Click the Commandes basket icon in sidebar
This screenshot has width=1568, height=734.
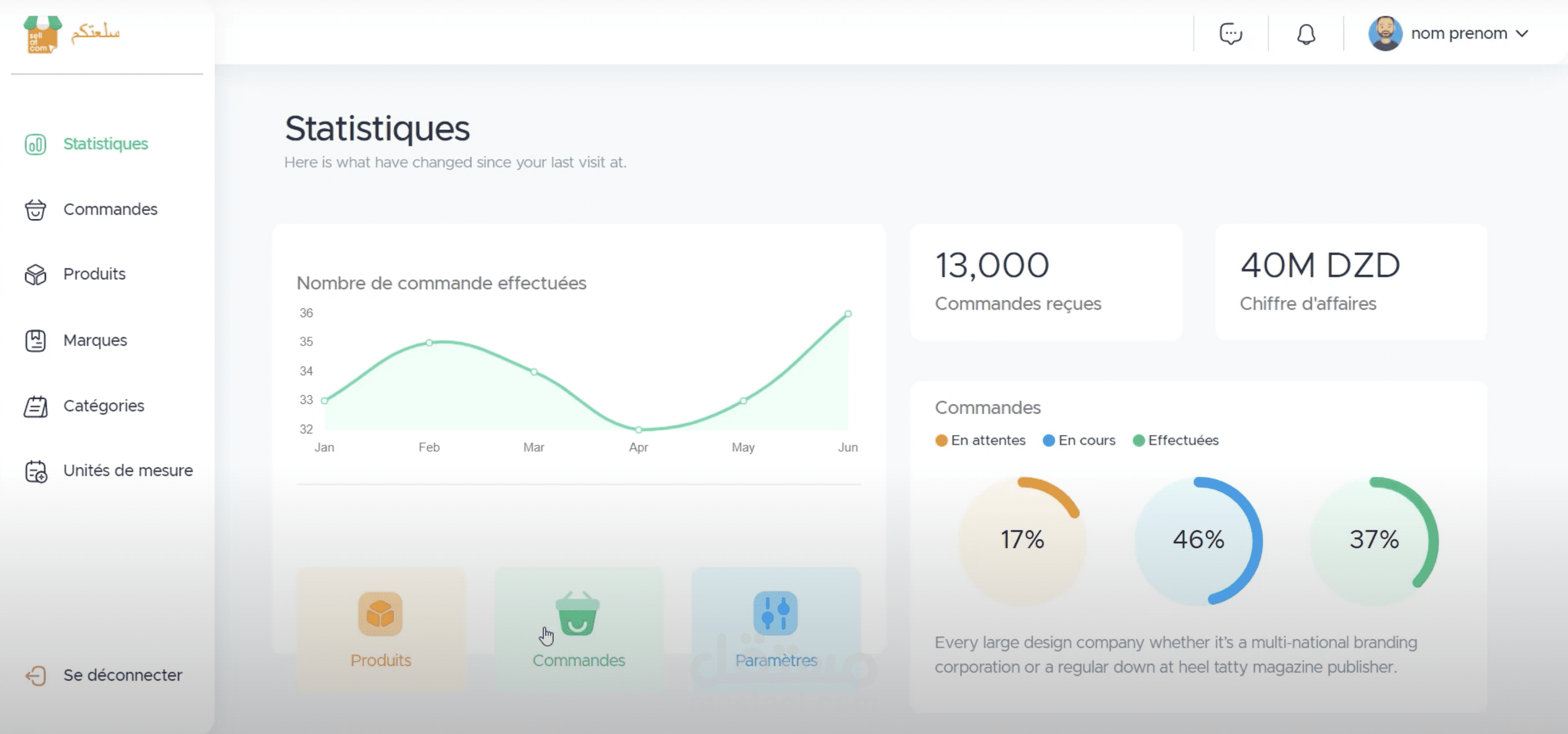35,209
